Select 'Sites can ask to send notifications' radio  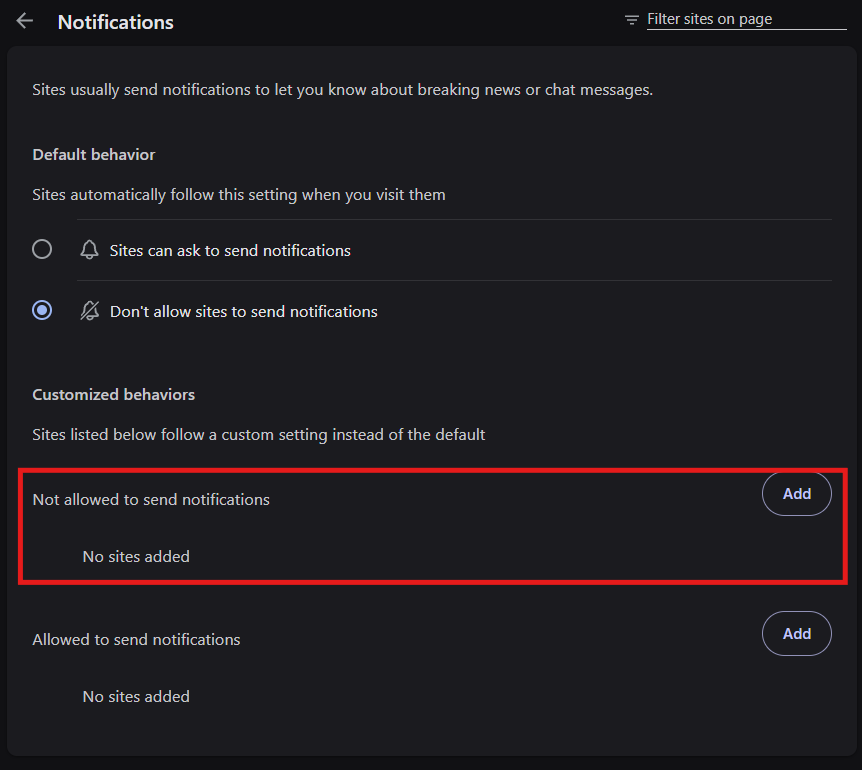(42, 250)
